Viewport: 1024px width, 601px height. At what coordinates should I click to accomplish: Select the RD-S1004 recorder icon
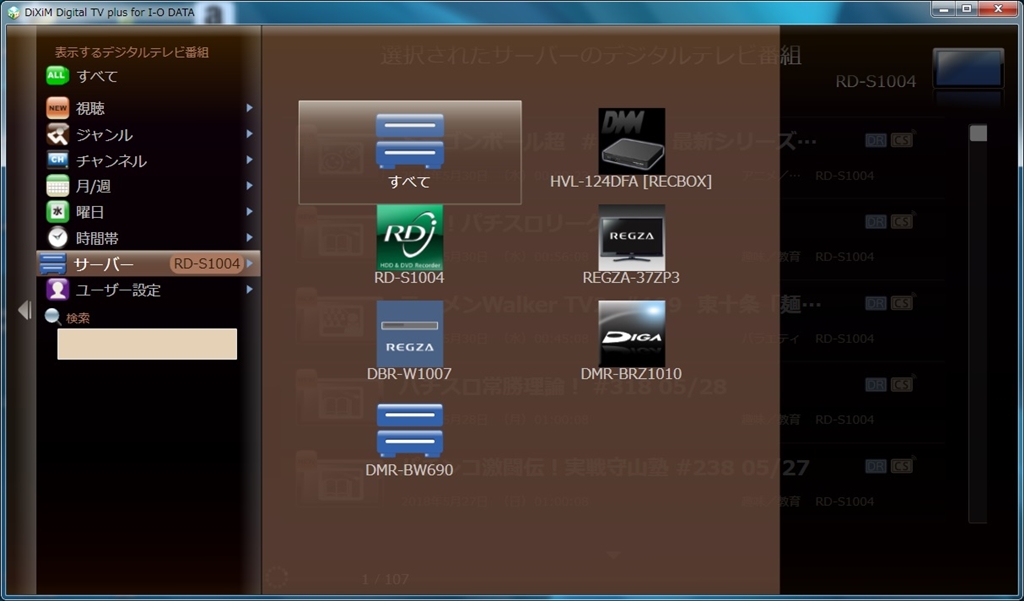(x=409, y=238)
